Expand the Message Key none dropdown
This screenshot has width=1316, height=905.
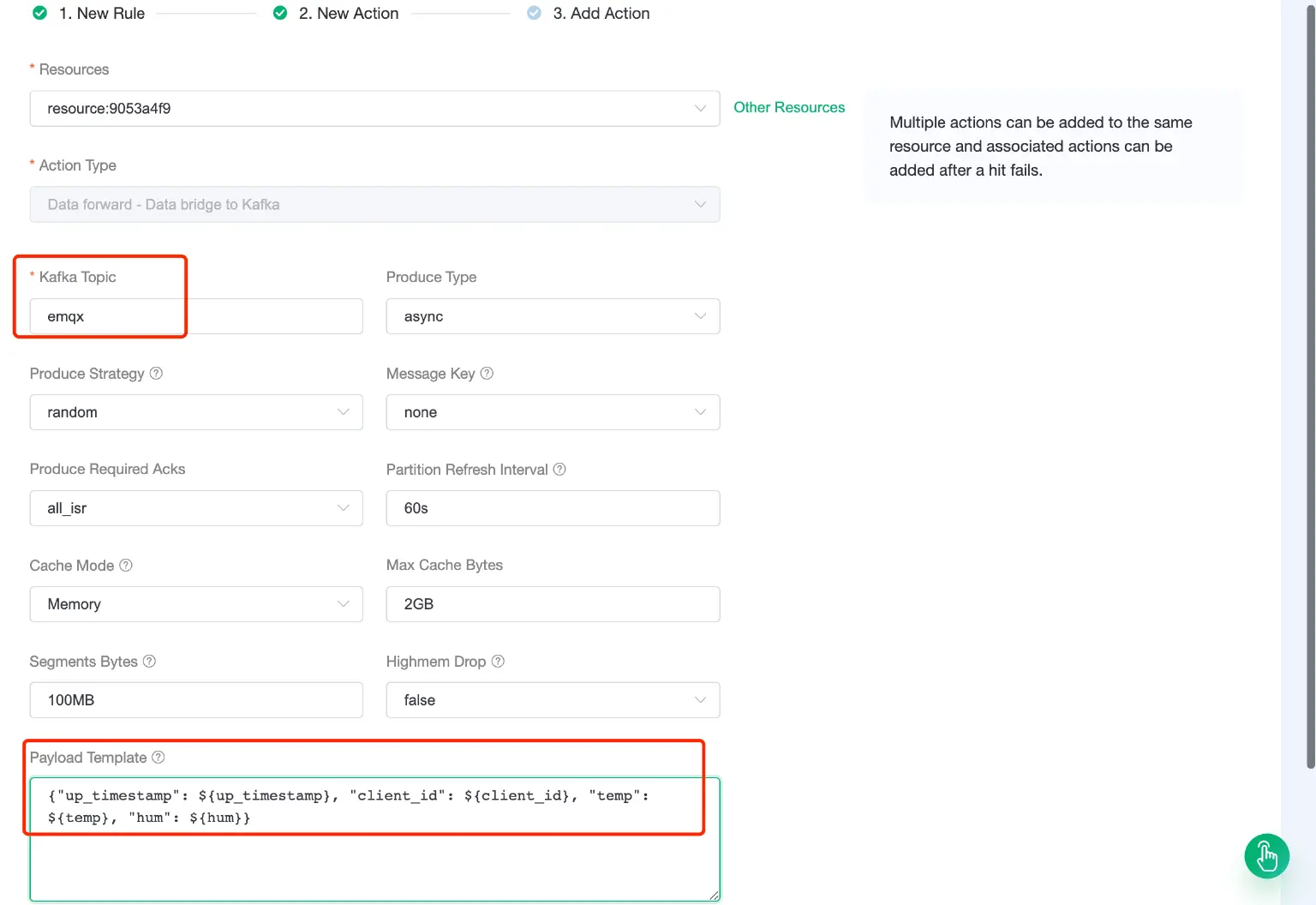coord(553,412)
